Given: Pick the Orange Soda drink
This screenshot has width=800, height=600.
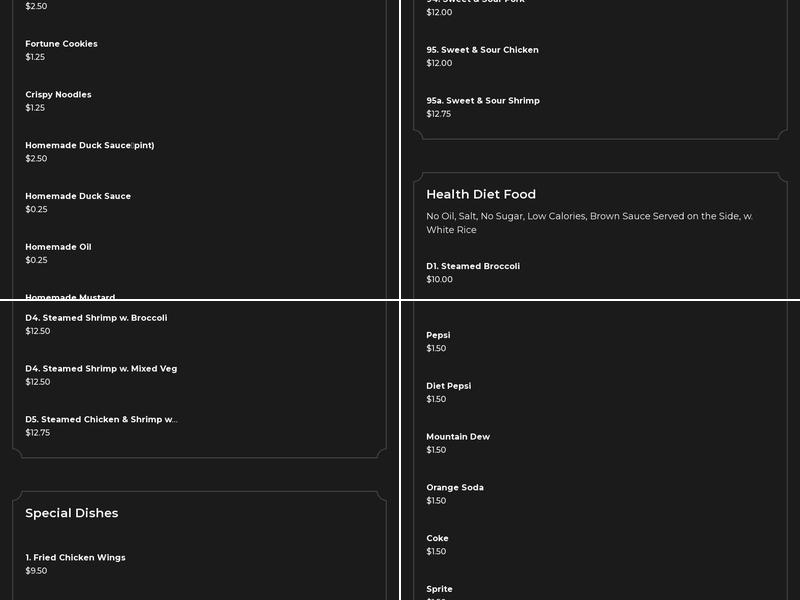Looking at the screenshot, I should [x=455, y=488].
